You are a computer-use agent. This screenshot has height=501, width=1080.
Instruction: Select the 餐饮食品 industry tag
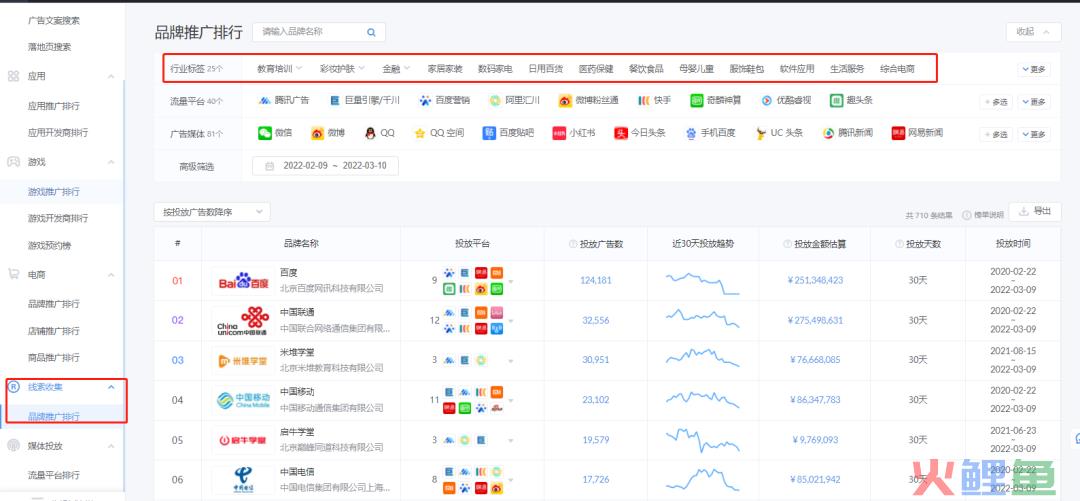[x=646, y=69]
